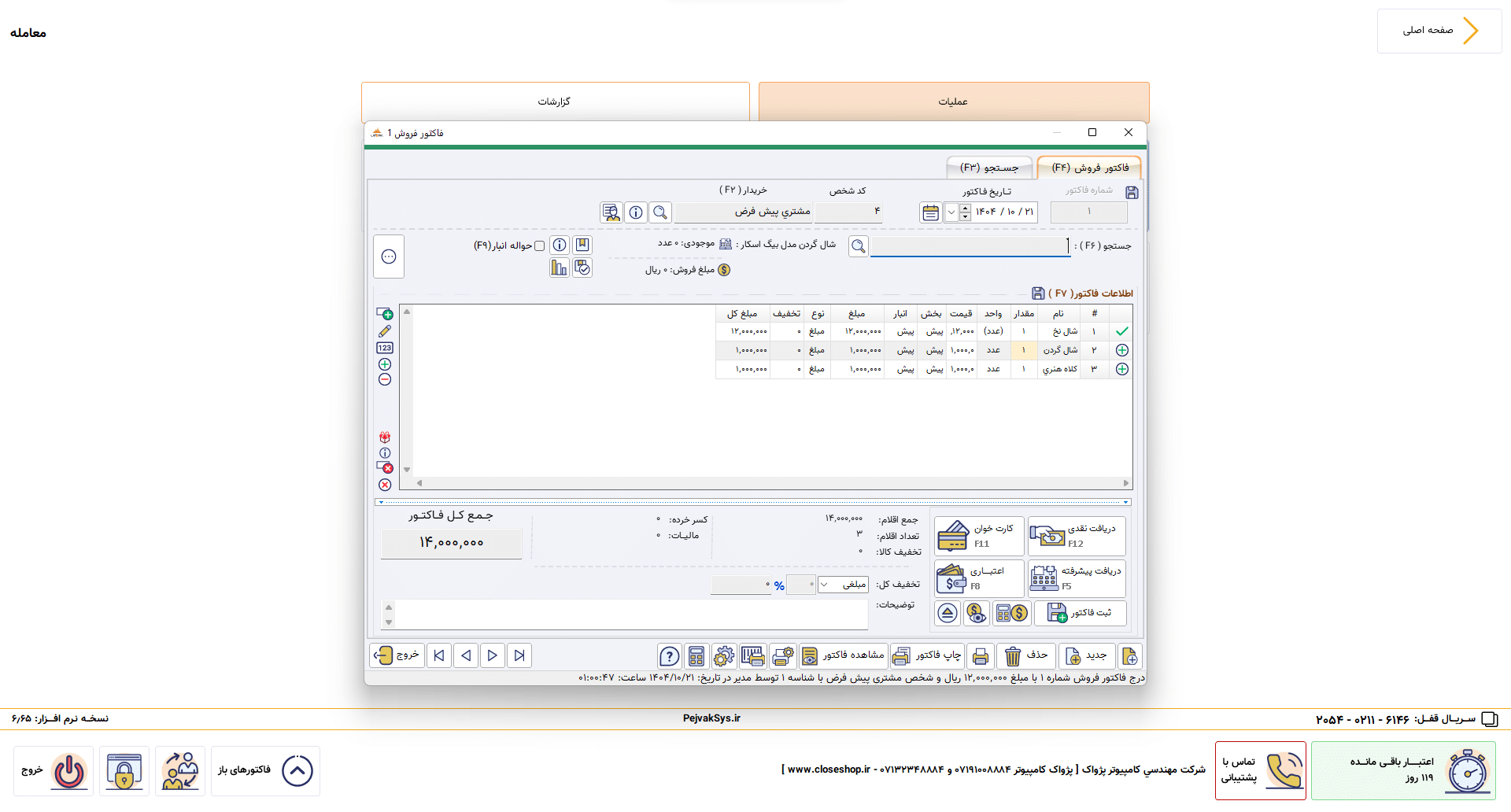Click the save icon beside اطلاعات فاکتور (F7)
Image resolution: width=1511 pixels, height=812 pixels.
point(1038,293)
